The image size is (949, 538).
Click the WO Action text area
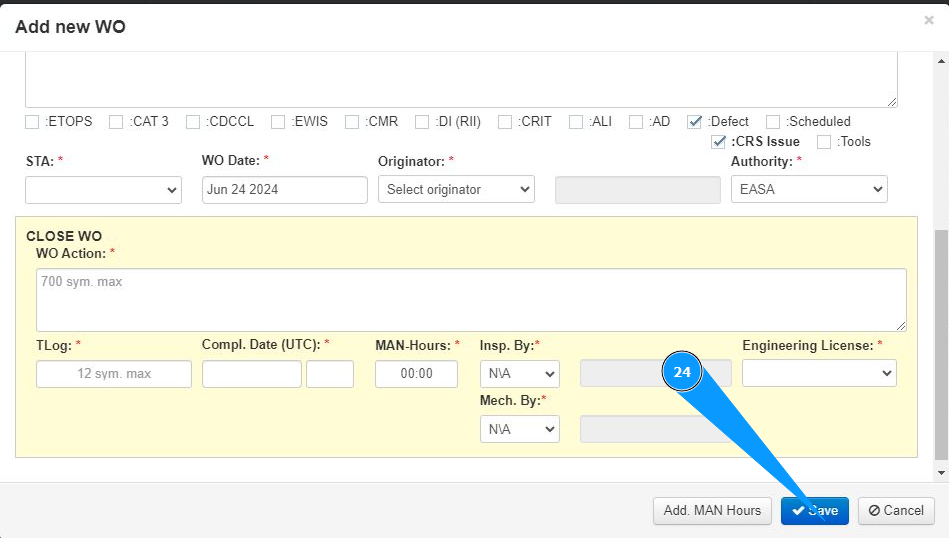tap(471, 299)
